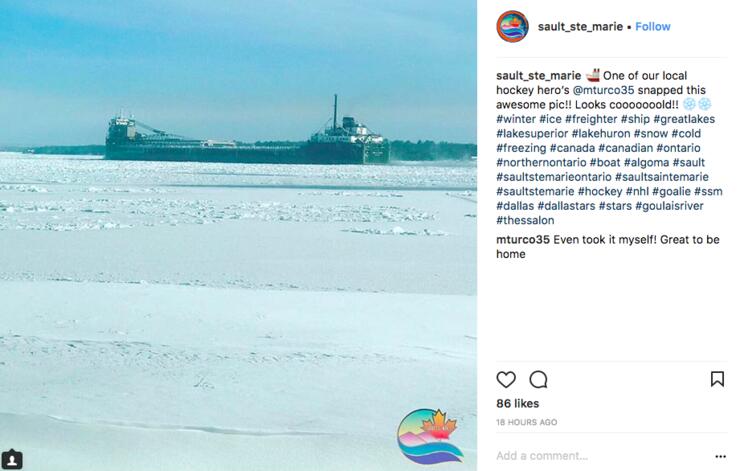Open the #lakesuperior hashtag
This screenshot has height=471, width=740.
click(x=532, y=134)
